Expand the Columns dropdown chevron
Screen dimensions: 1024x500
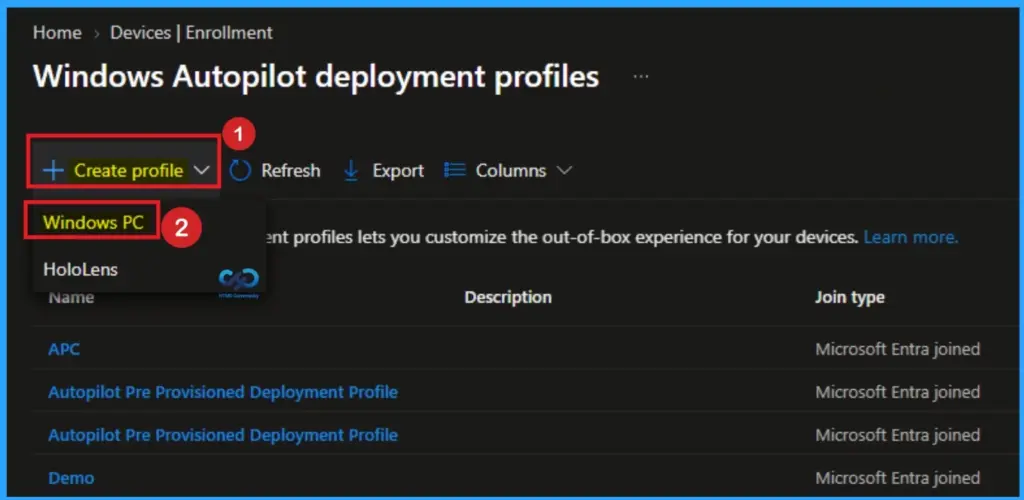pos(564,171)
